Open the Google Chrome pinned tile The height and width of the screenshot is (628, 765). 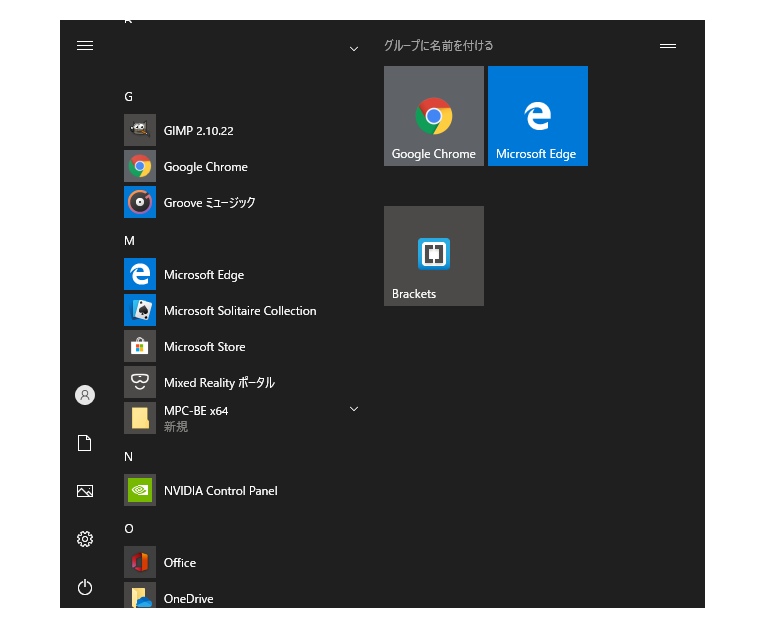click(434, 116)
